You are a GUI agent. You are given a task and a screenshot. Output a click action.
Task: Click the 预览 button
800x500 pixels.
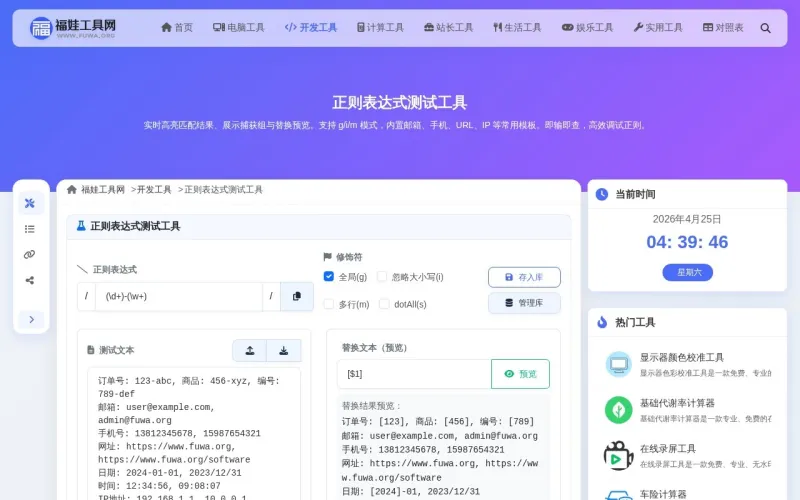[520, 374]
